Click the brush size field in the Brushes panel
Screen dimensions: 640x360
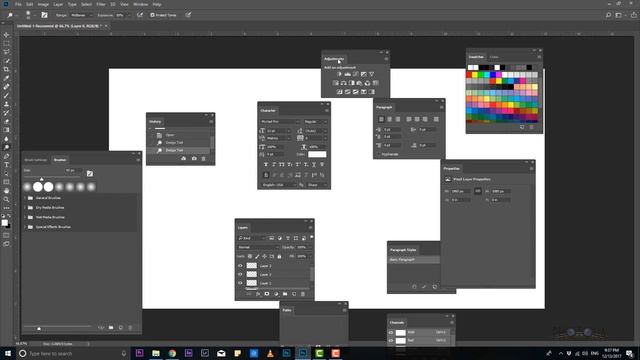pos(73,170)
